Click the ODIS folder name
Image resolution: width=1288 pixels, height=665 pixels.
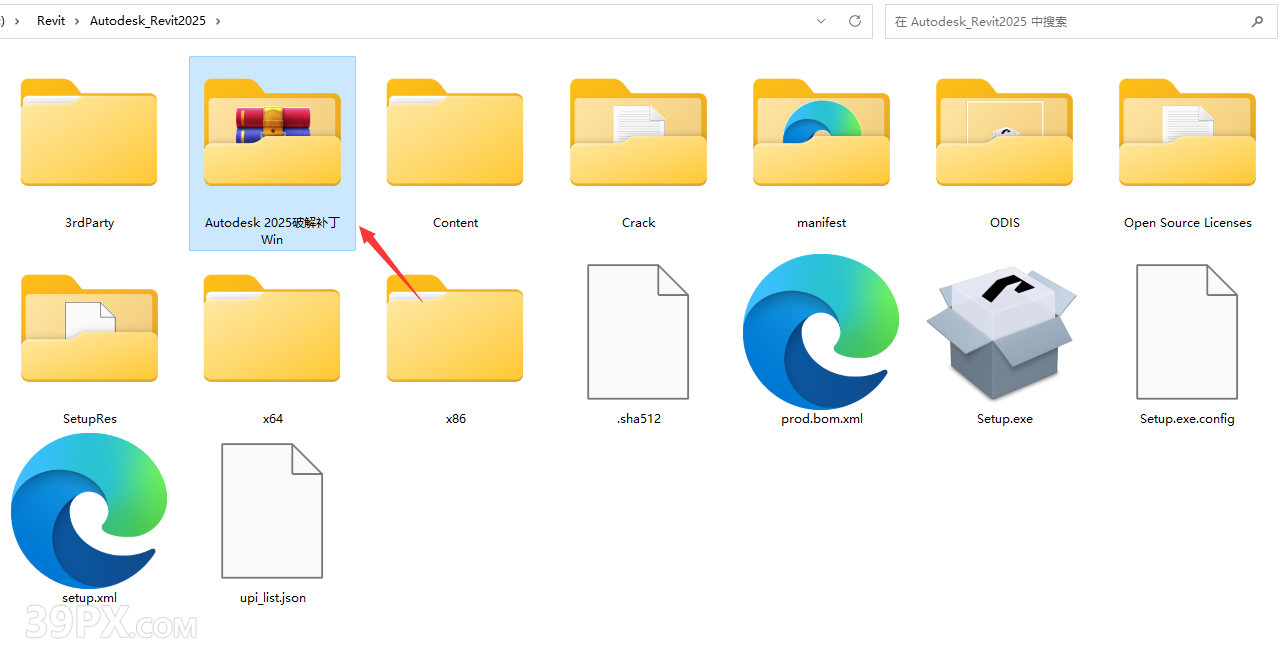(1004, 223)
